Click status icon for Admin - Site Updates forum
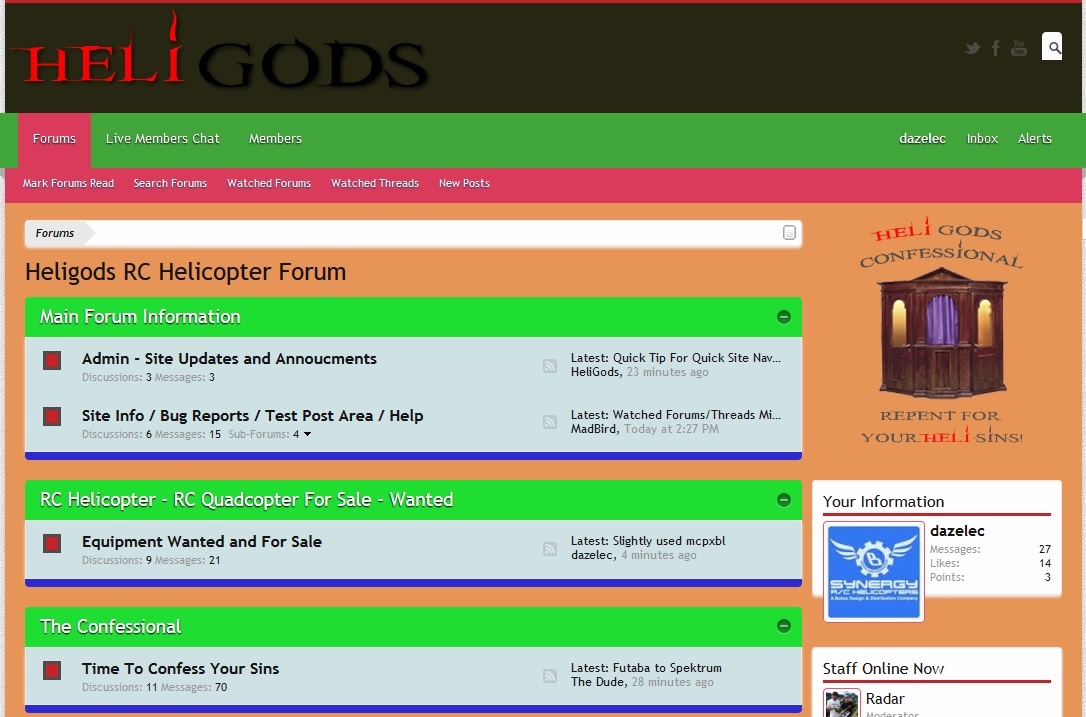The width and height of the screenshot is (1086, 717). 52,360
